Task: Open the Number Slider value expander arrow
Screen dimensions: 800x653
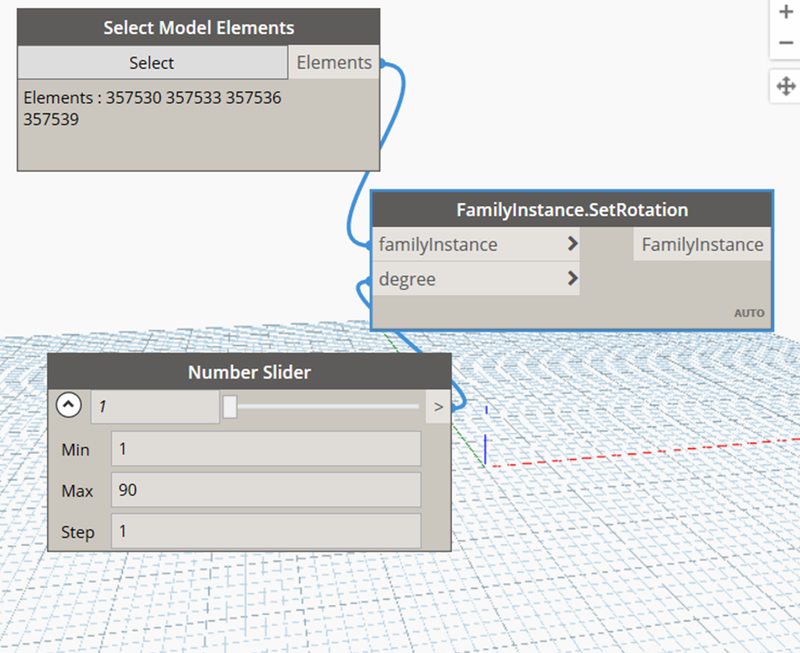Action: pos(439,406)
